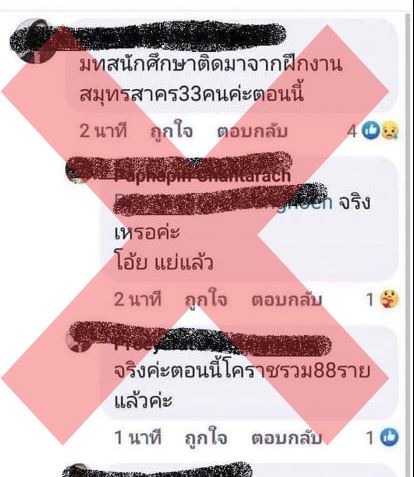Click the first comment text about สมุทรสาคร33คน

(x=211, y=80)
